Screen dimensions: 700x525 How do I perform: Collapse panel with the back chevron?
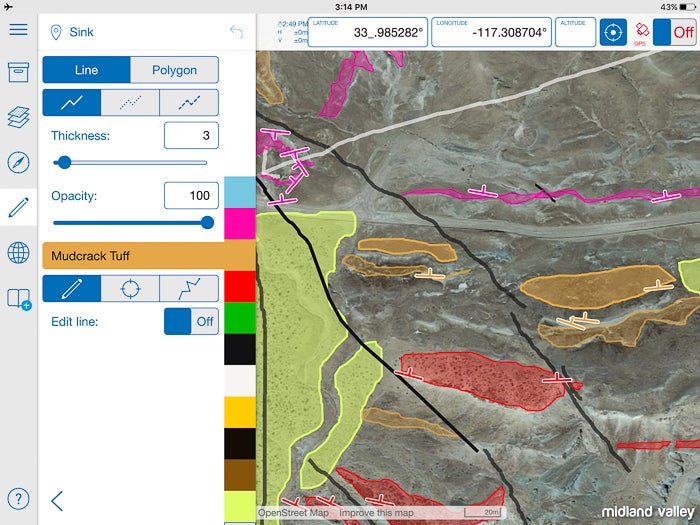pyautogui.click(x=57, y=500)
